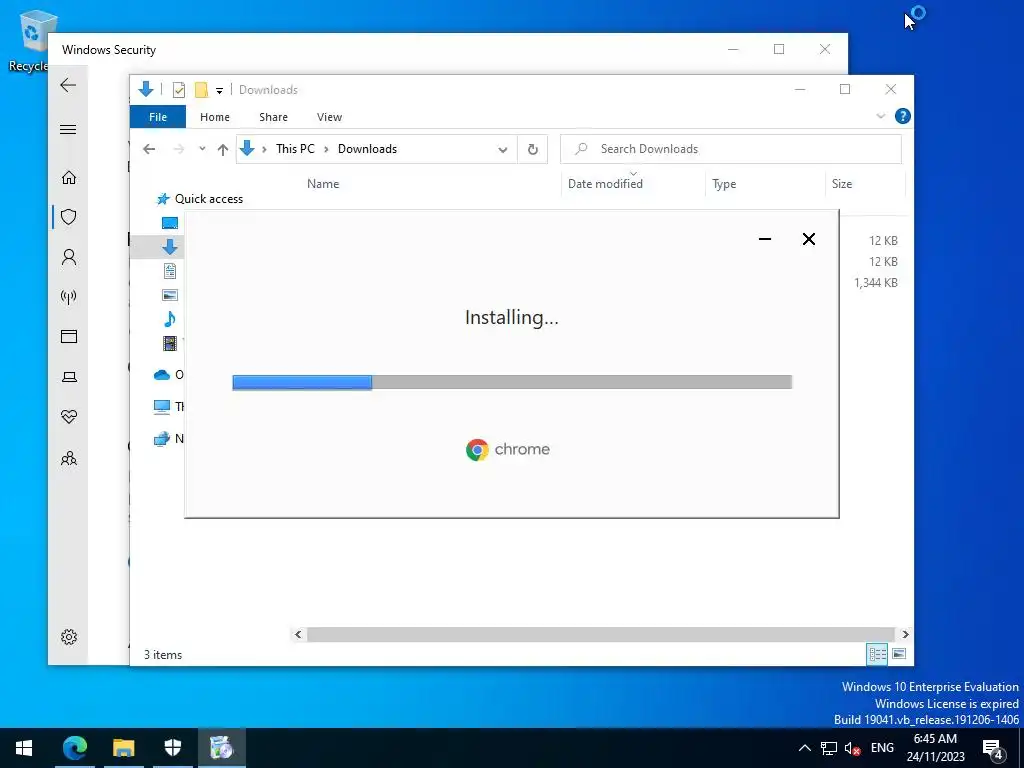Click Properties icon in quick access toolbar
Image resolution: width=1024 pixels, height=768 pixels.
click(178, 90)
